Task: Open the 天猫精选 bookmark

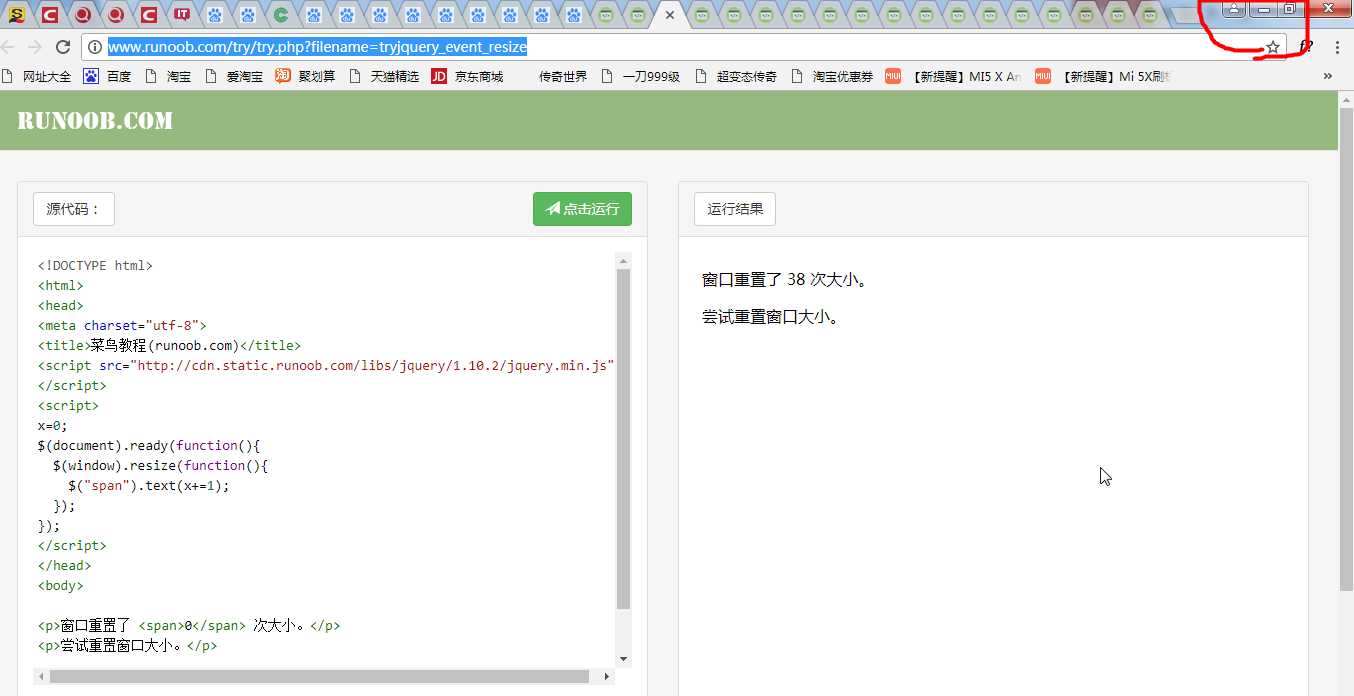Action: click(384, 76)
